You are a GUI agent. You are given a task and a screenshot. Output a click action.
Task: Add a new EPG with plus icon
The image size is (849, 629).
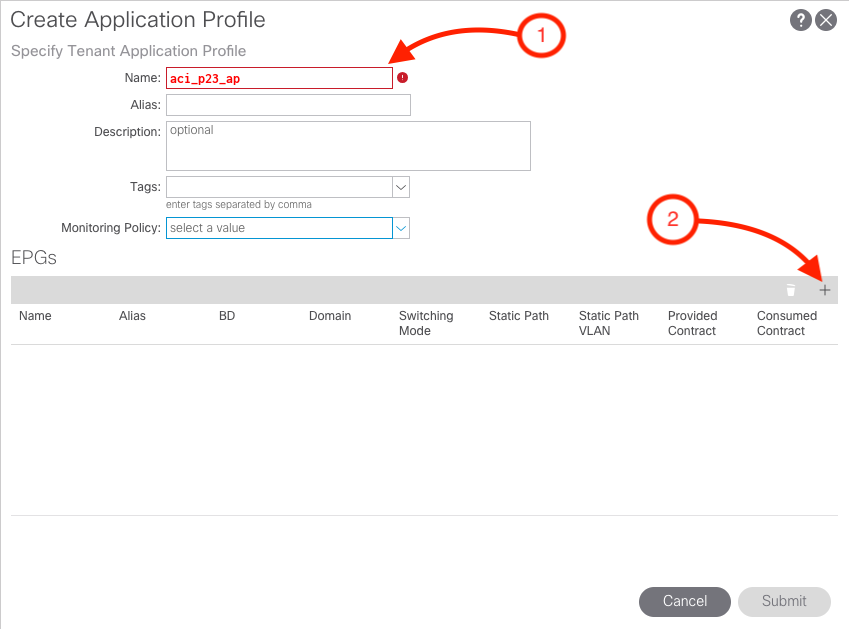(x=825, y=290)
